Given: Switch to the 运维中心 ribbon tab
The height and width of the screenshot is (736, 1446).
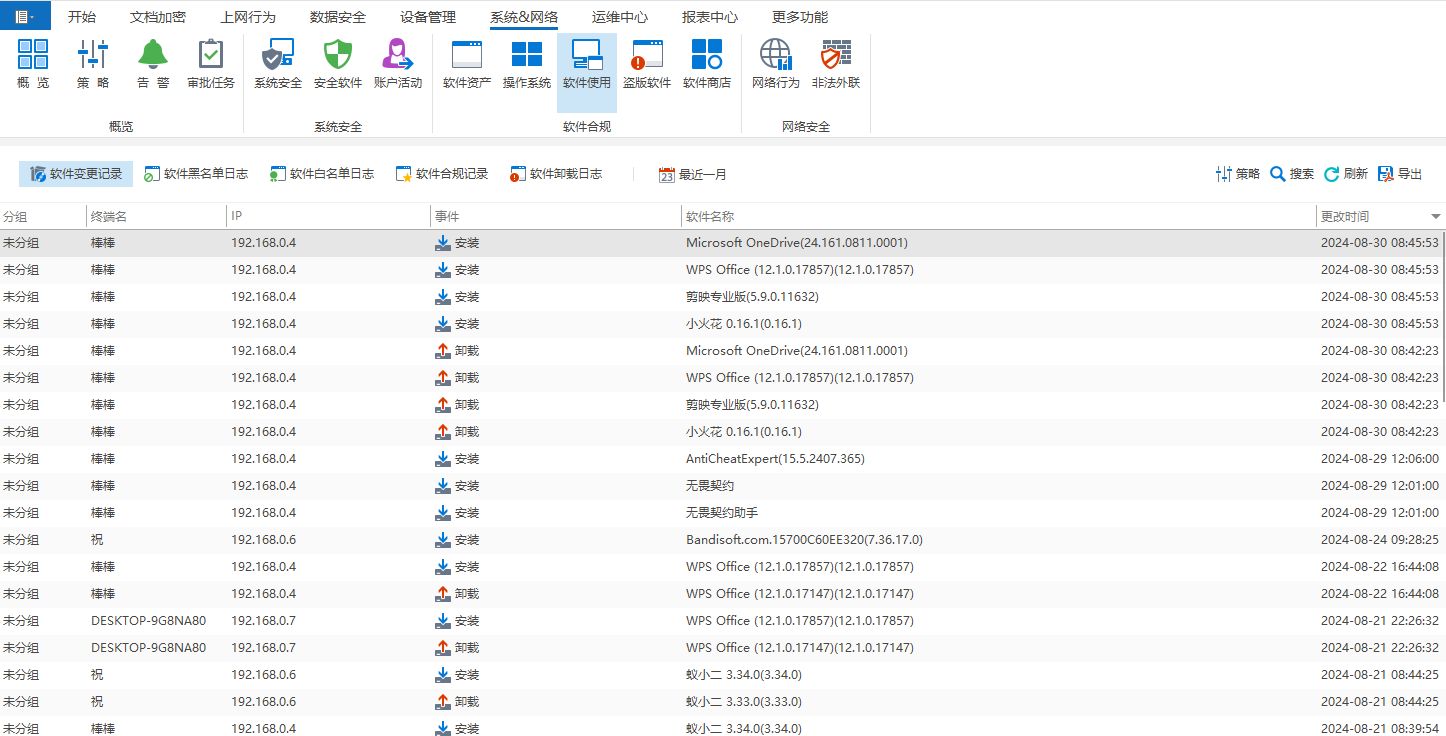Looking at the screenshot, I should tap(620, 17).
